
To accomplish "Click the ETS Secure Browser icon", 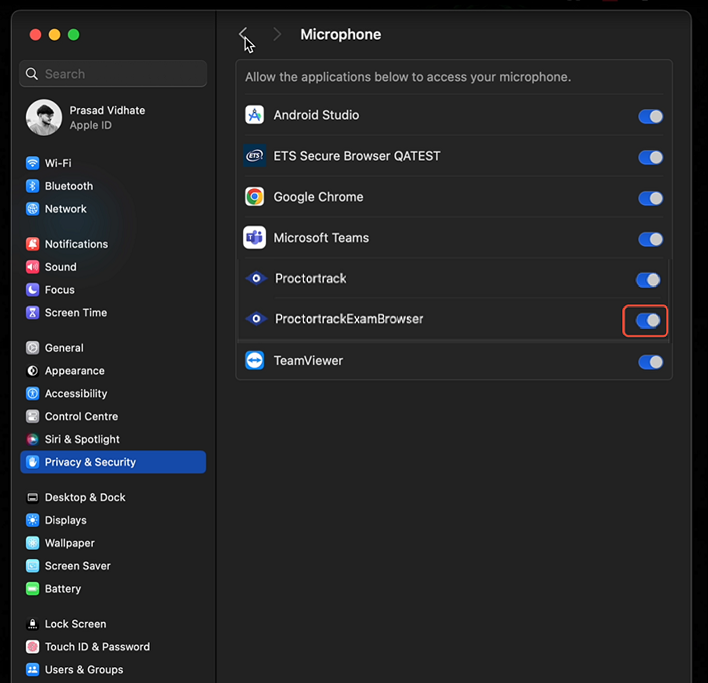I will (255, 156).
